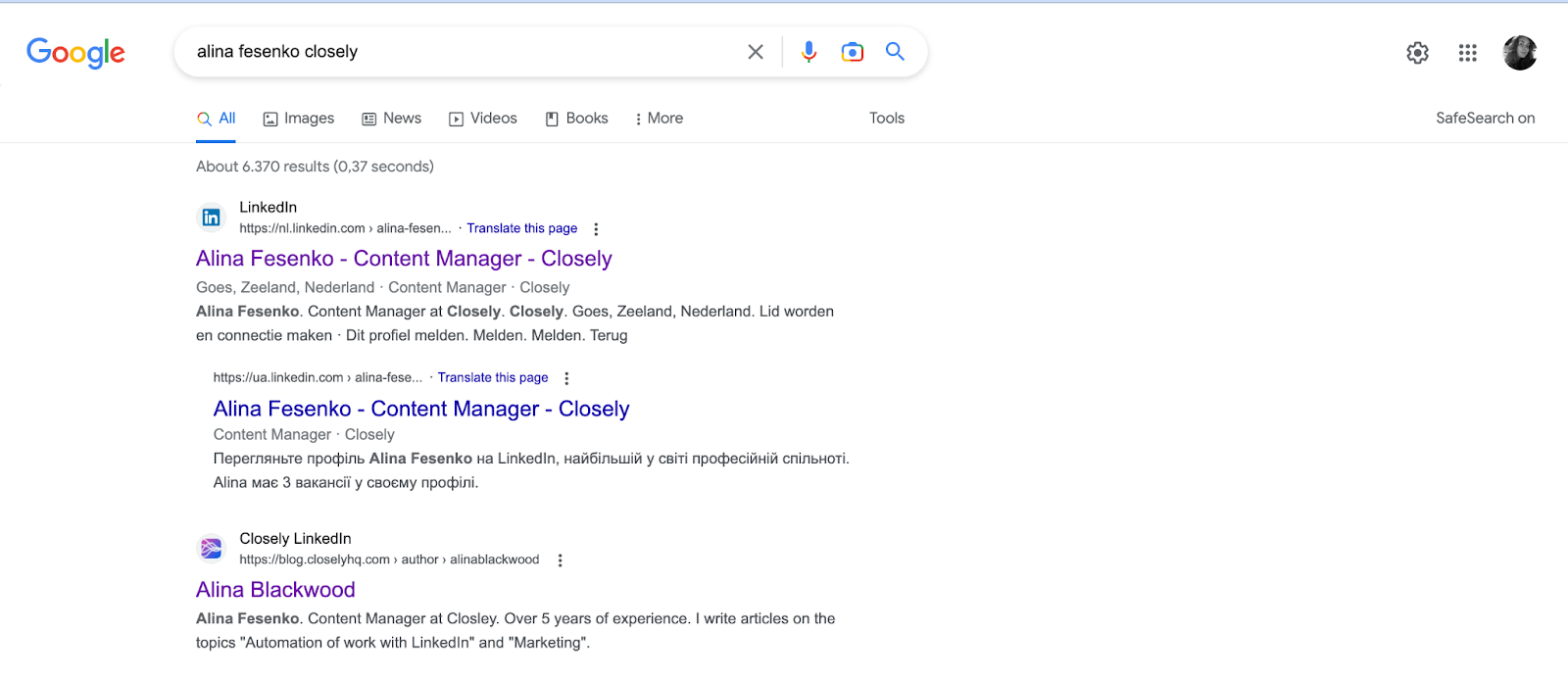Click the About 6.370 results text
Screen dimensions: 1568x681
click(x=315, y=167)
